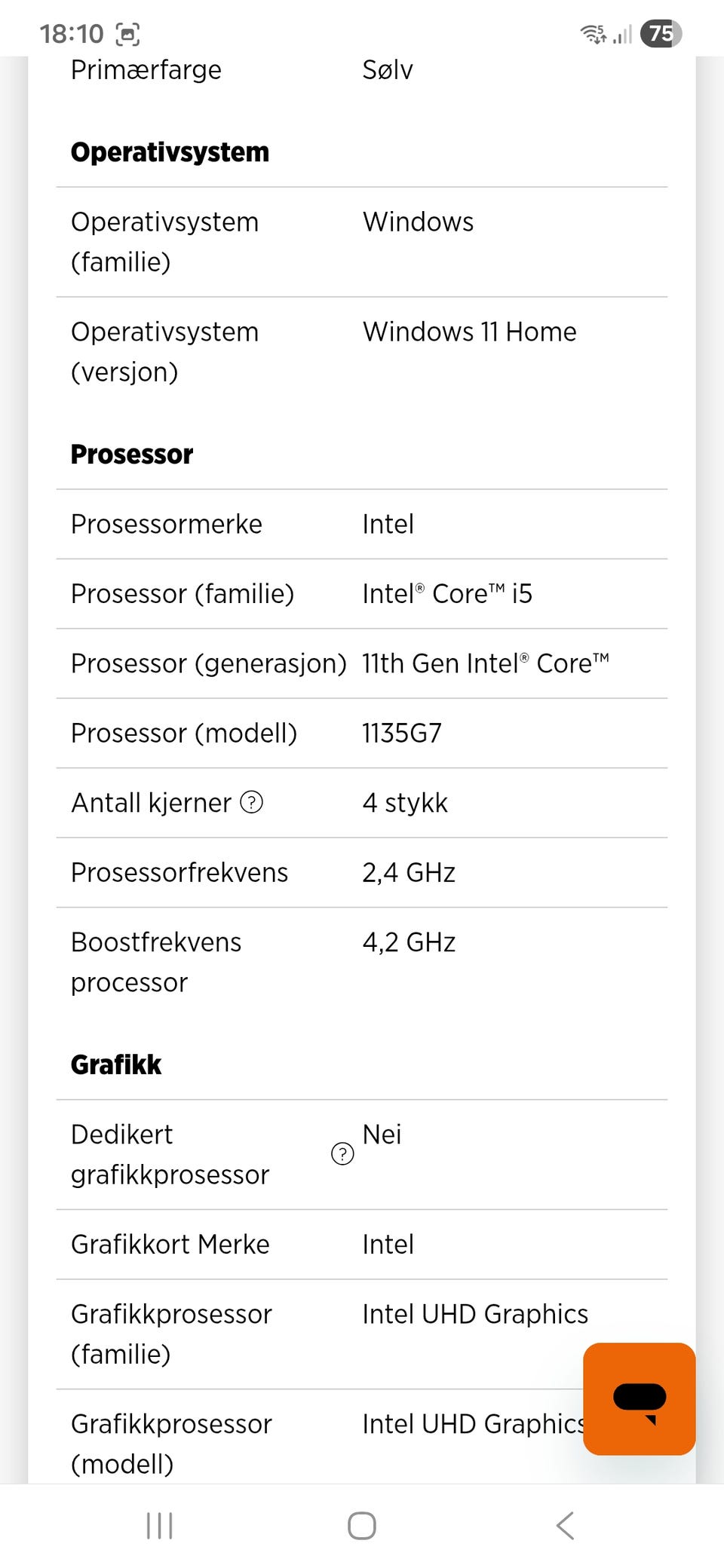The image size is (724, 1568).
Task: Open the recent apps navigation button
Action: (159, 1526)
